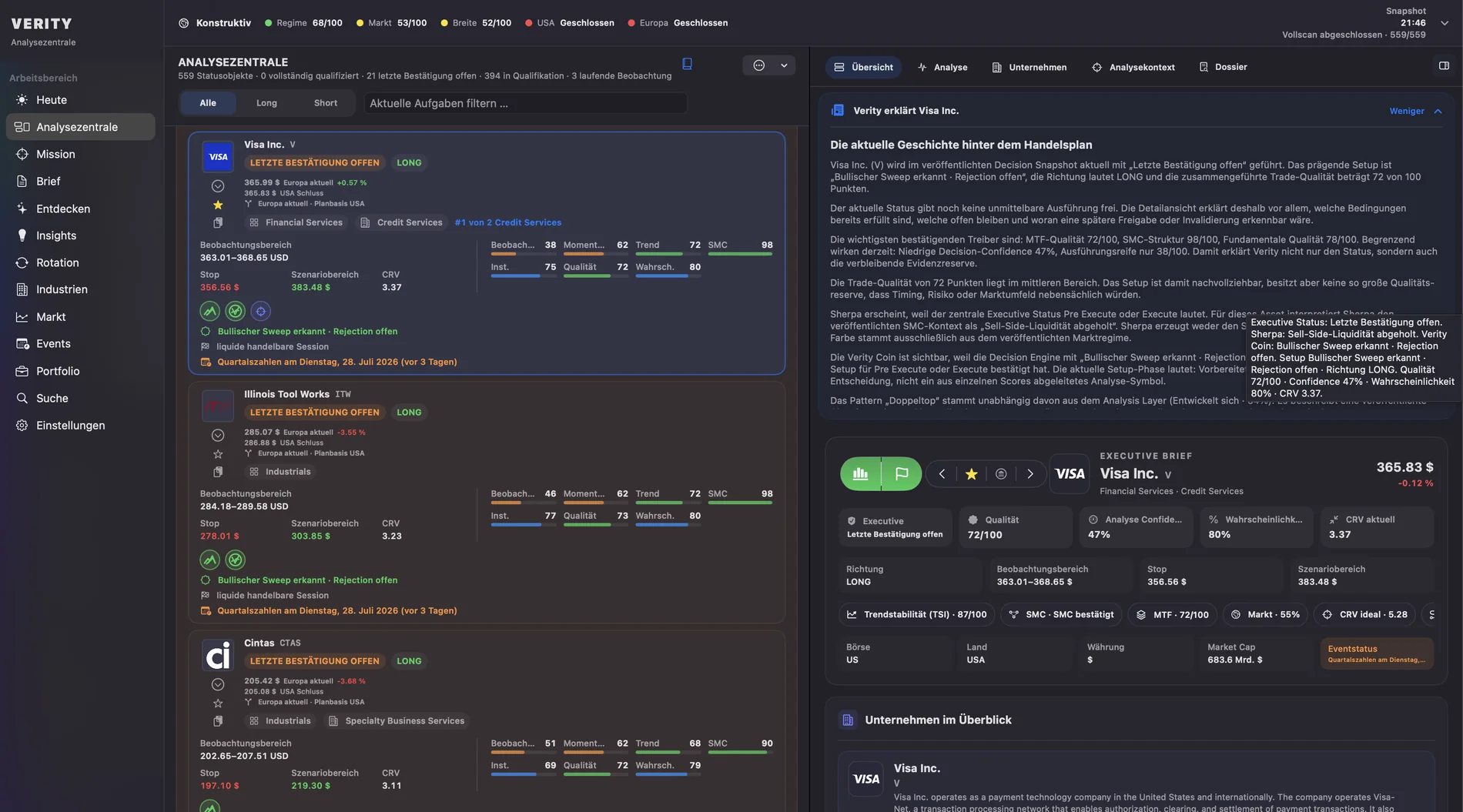Screen dimensions: 1463x812
Task: Open the Dossier tab
Action: tap(1223, 67)
